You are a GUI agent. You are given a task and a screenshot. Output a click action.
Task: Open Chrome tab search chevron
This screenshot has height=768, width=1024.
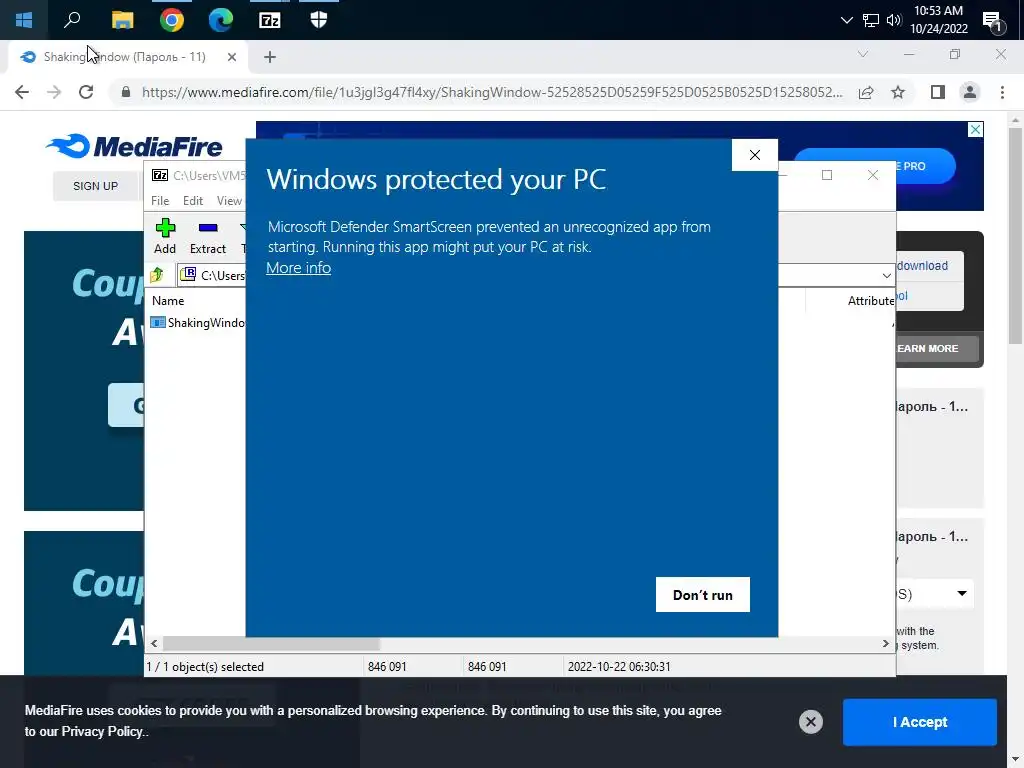[863, 54]
